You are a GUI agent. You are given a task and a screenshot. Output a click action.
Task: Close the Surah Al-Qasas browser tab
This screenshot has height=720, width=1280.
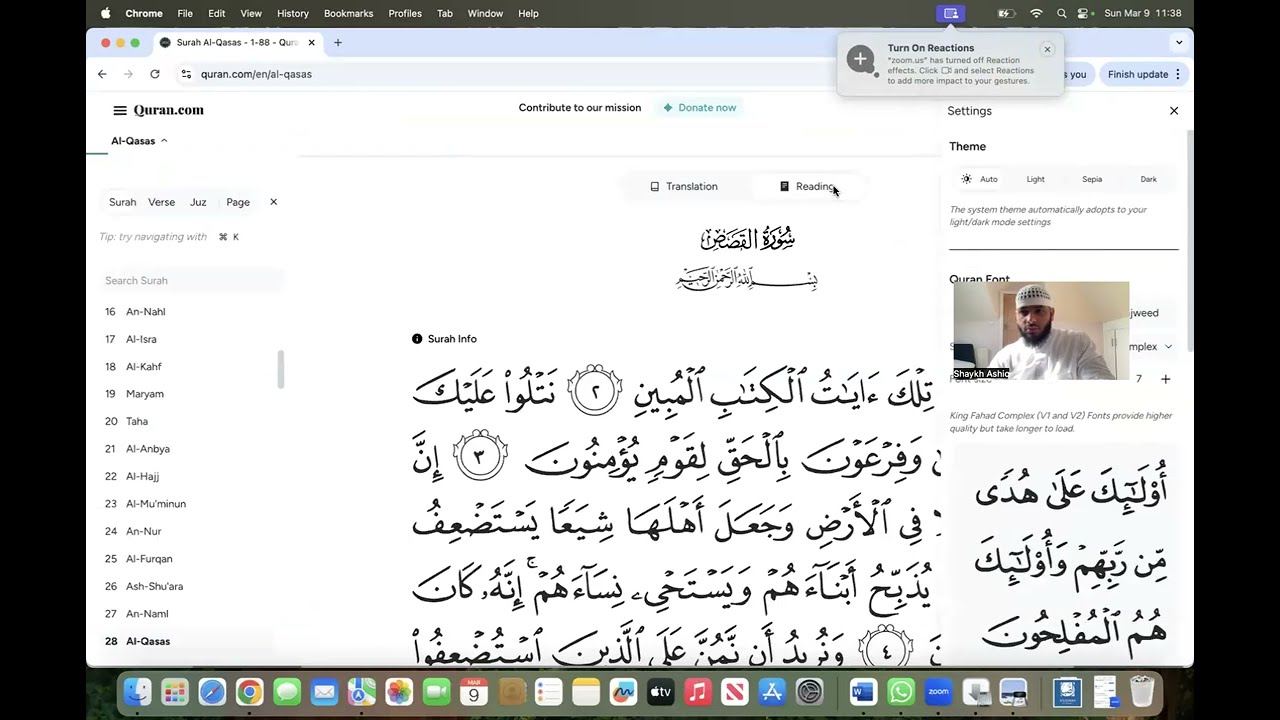pos(312,43)
